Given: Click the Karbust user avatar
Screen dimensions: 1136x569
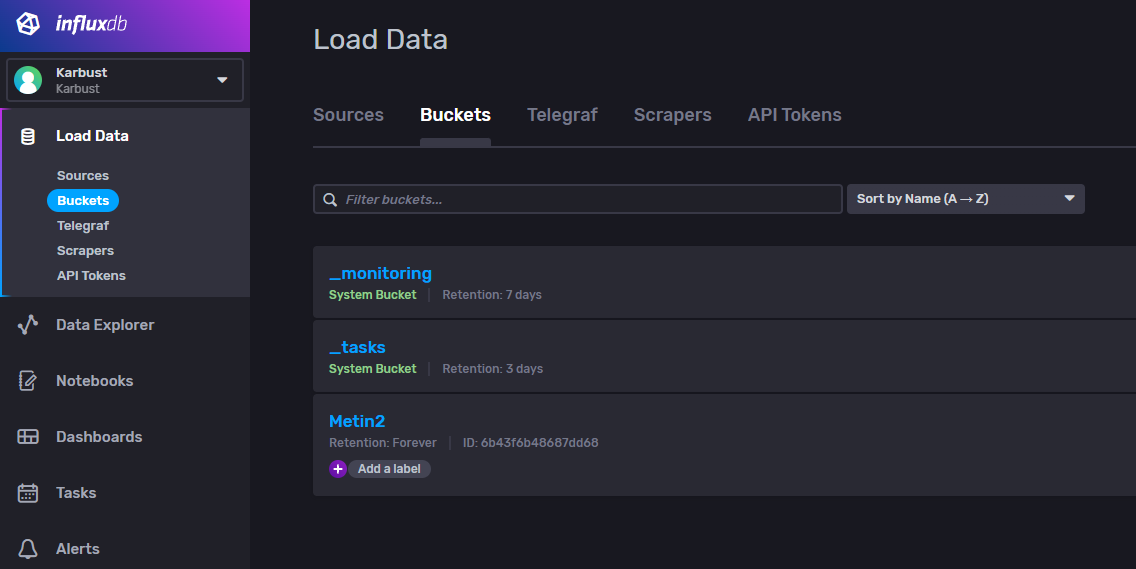Looking at the screenshot, I should coord(28,80).
